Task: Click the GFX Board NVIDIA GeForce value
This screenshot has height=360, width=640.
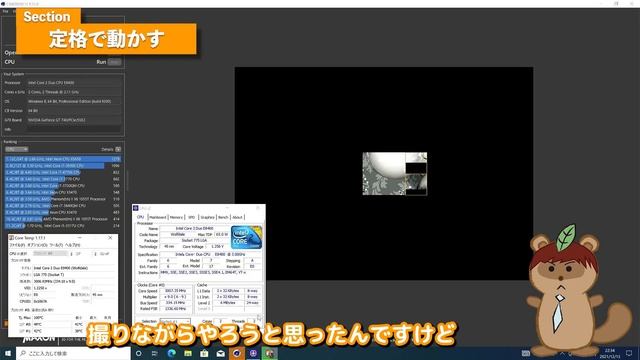Action: point(74,120)
